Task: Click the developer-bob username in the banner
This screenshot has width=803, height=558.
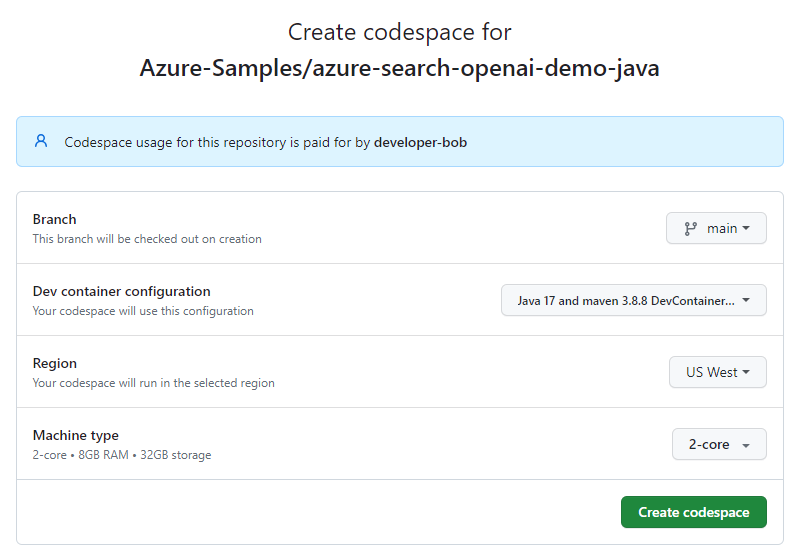Action: (x=420, y=142)
